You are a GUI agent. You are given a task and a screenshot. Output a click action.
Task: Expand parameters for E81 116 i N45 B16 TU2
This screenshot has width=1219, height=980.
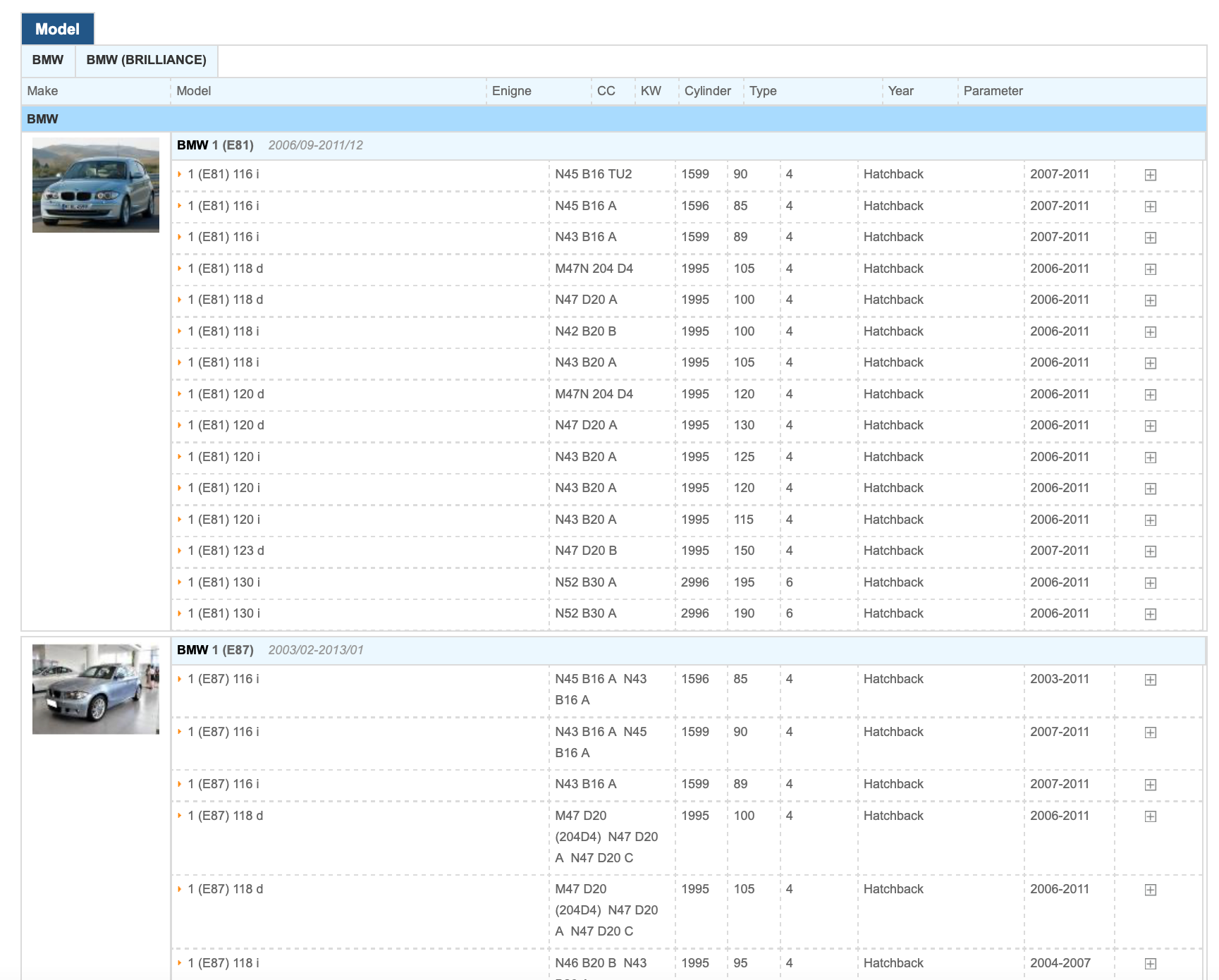click(1150, 175)
